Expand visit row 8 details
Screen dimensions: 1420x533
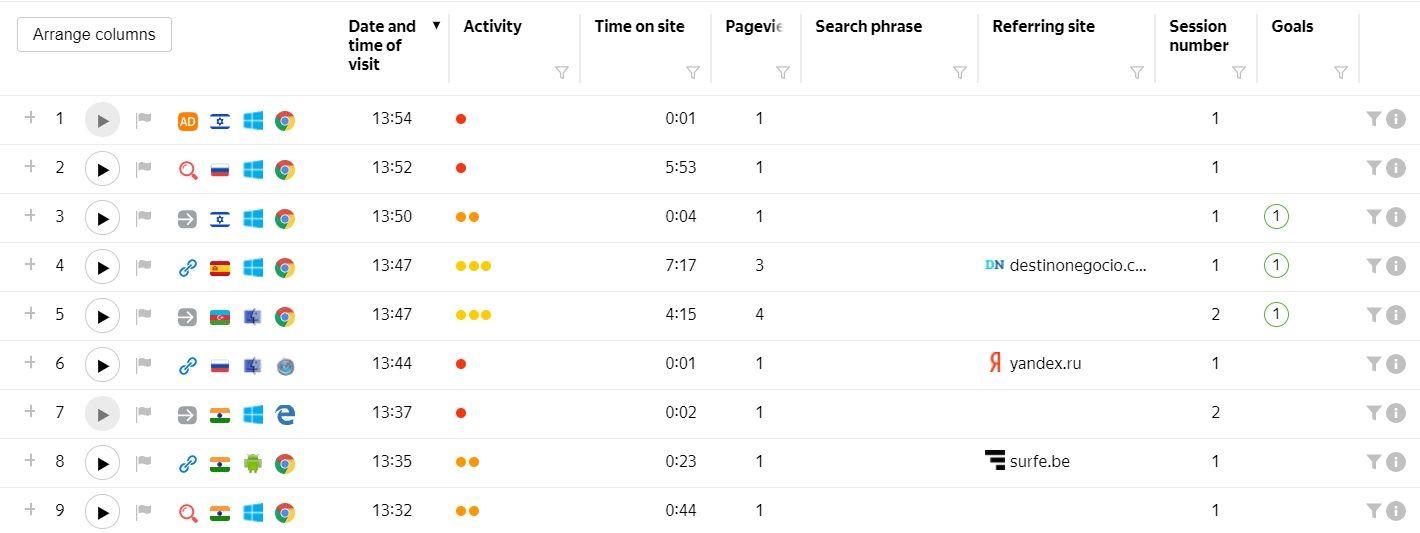point(30,461)
